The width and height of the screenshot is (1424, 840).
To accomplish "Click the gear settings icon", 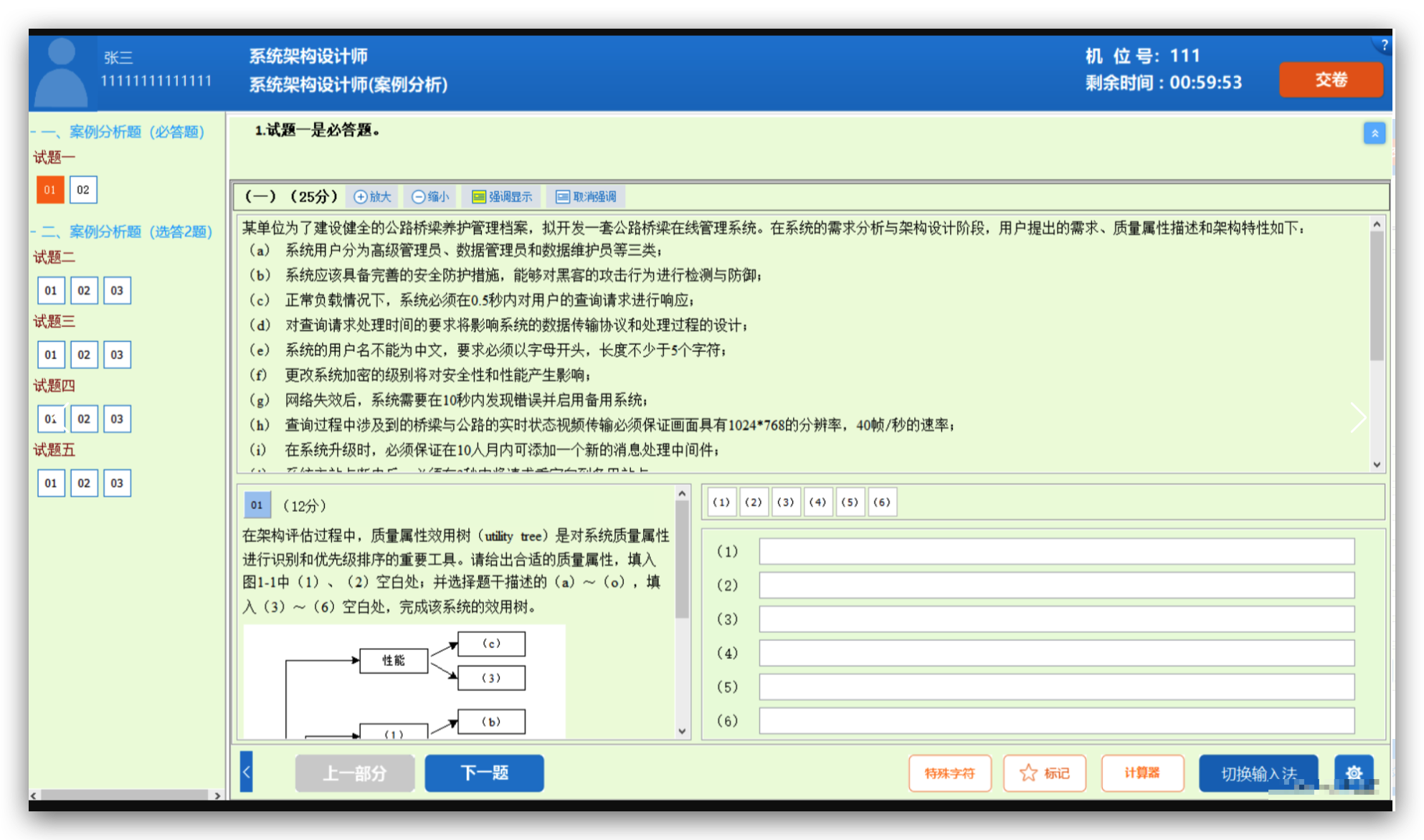I will tap(1353, 773).
